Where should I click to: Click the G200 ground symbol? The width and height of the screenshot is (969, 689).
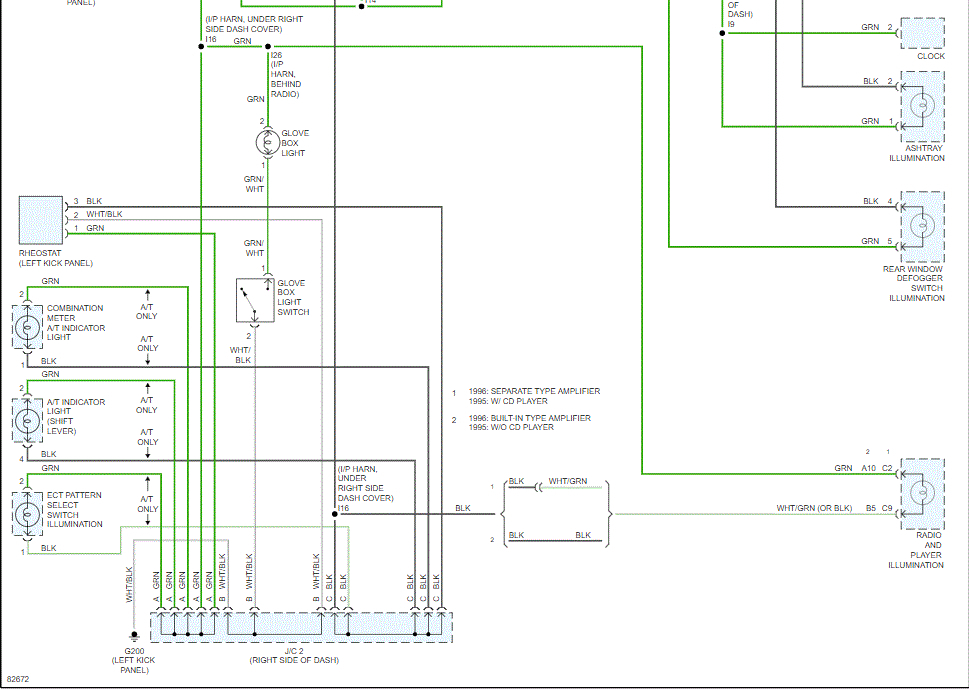tap(134, 636)
